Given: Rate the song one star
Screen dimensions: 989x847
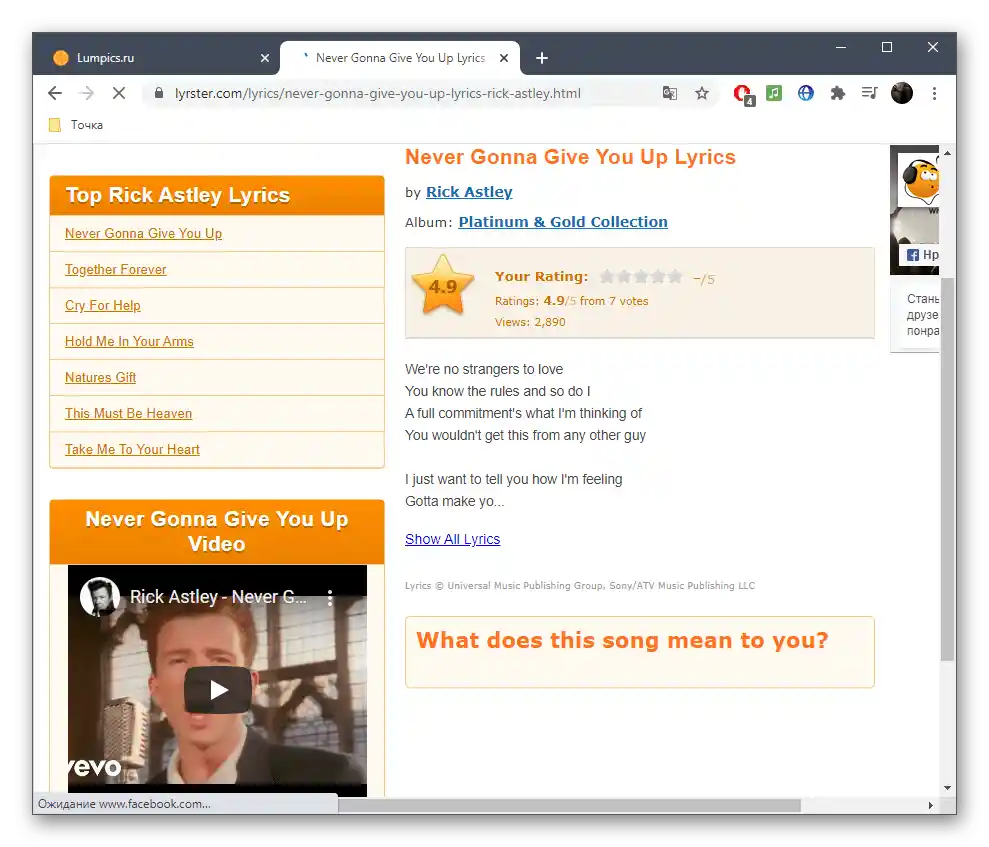Looking at the screenshot, I should pyautogui.click(x=607, y=276).
